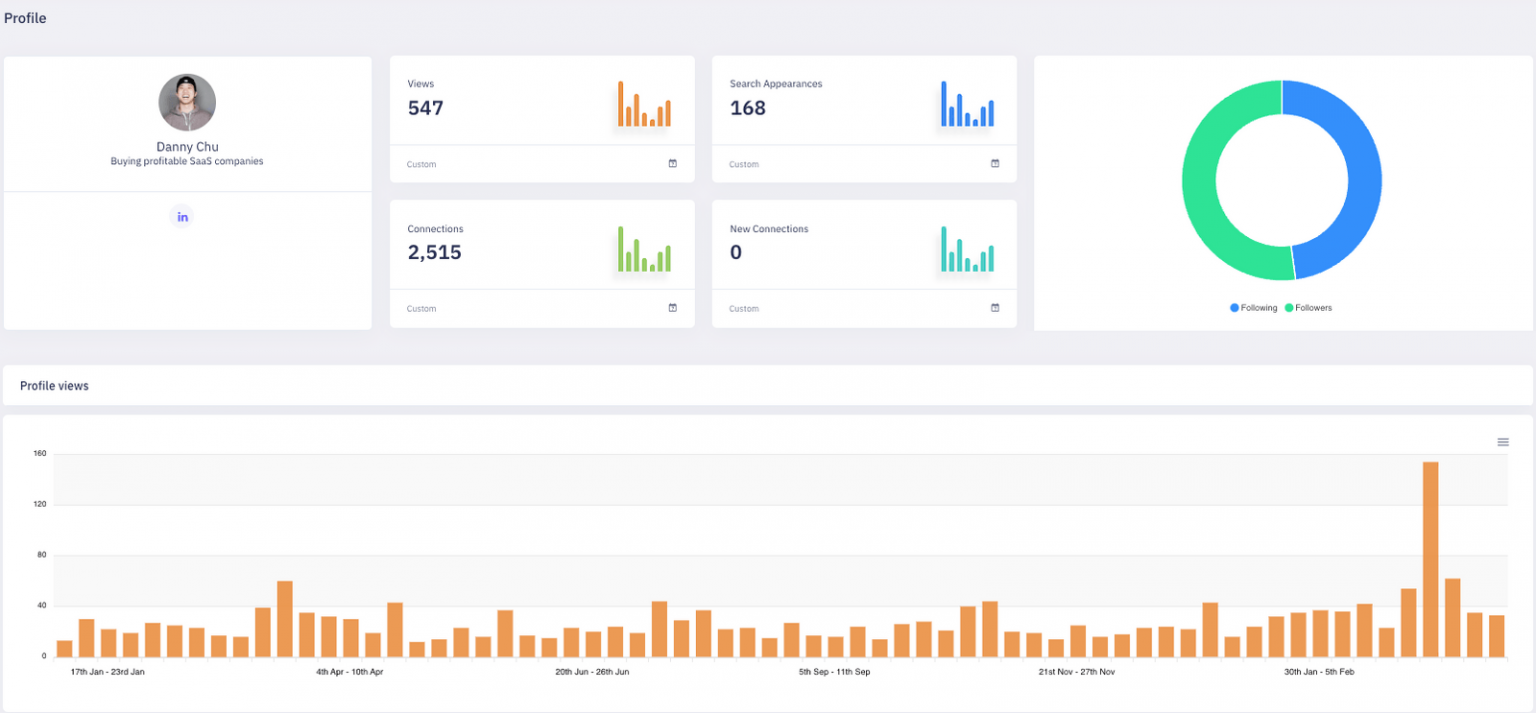Click the calendar icon on New Connections card

[x=995, y=308]
